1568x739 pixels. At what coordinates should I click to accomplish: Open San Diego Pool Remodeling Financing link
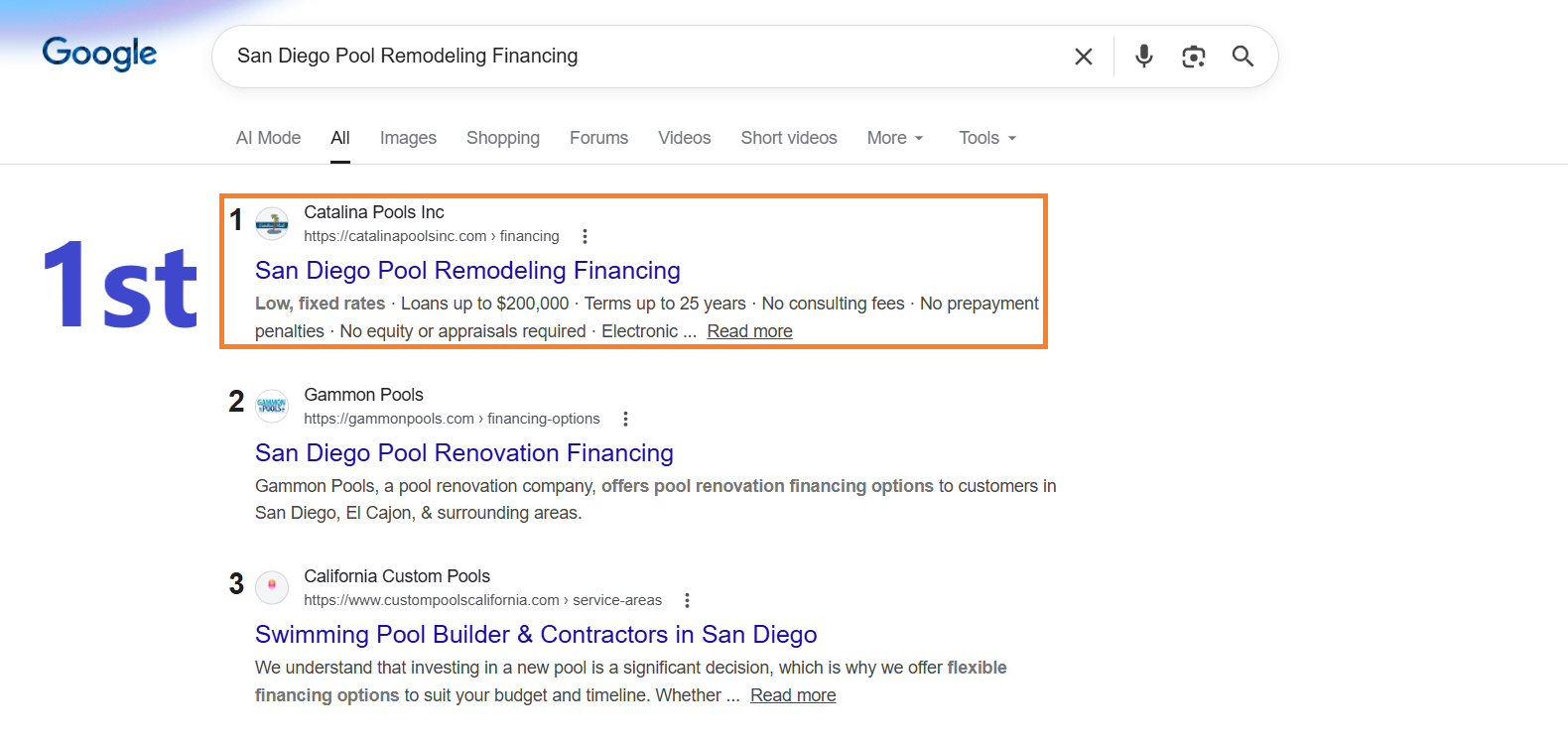pyautogui.click(x=467, y=270)
